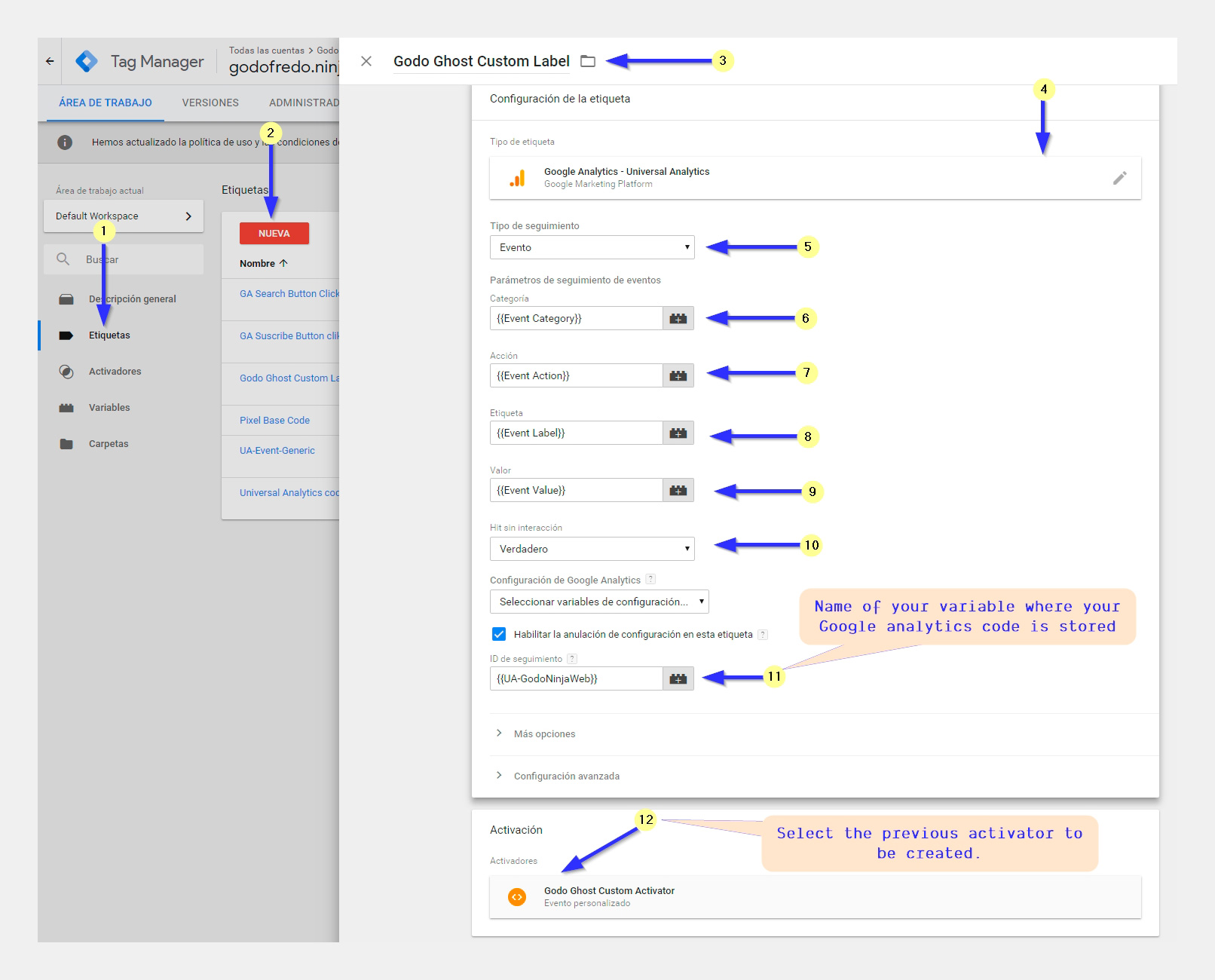Click the orange custom event trigger icon
Screen dimensions: 1215x980
pyautogui.click(x=517, y=897)
